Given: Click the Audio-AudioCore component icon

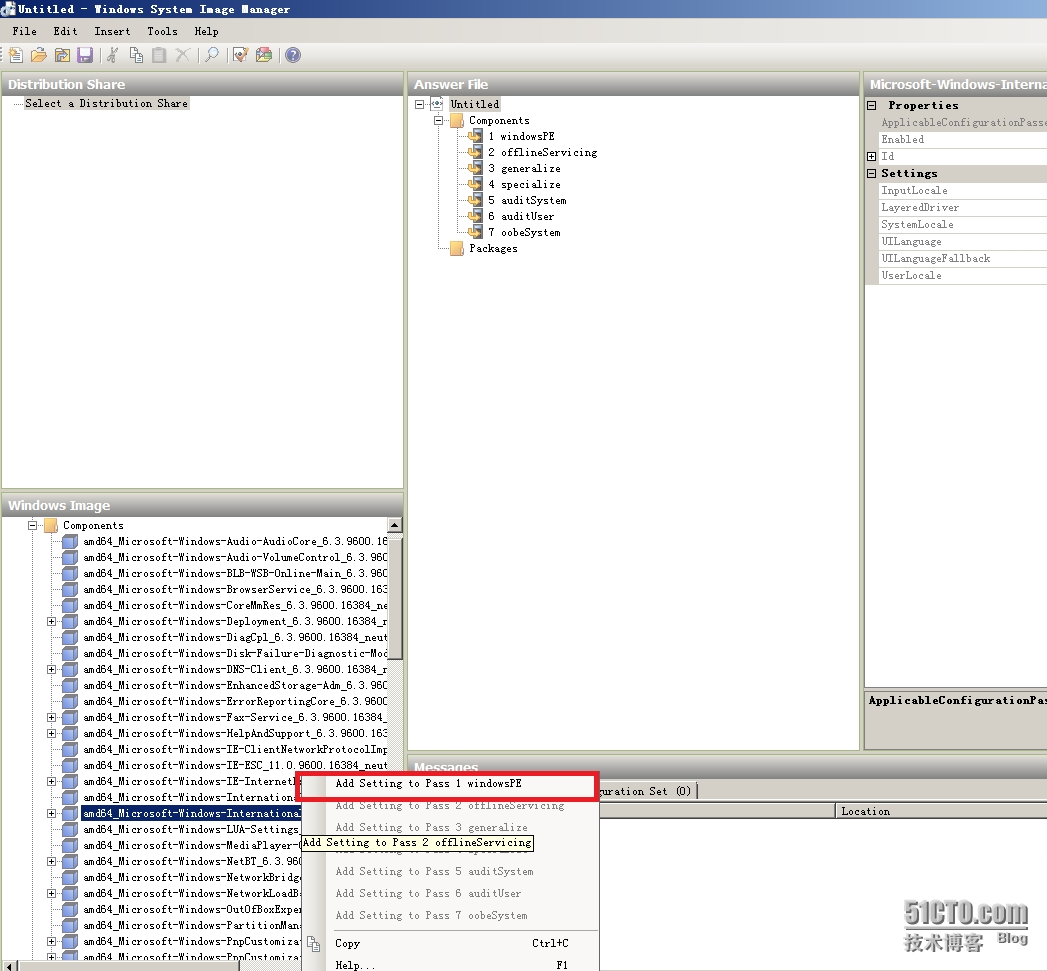Looking at the screenshot, I should [x=70, y=542].
